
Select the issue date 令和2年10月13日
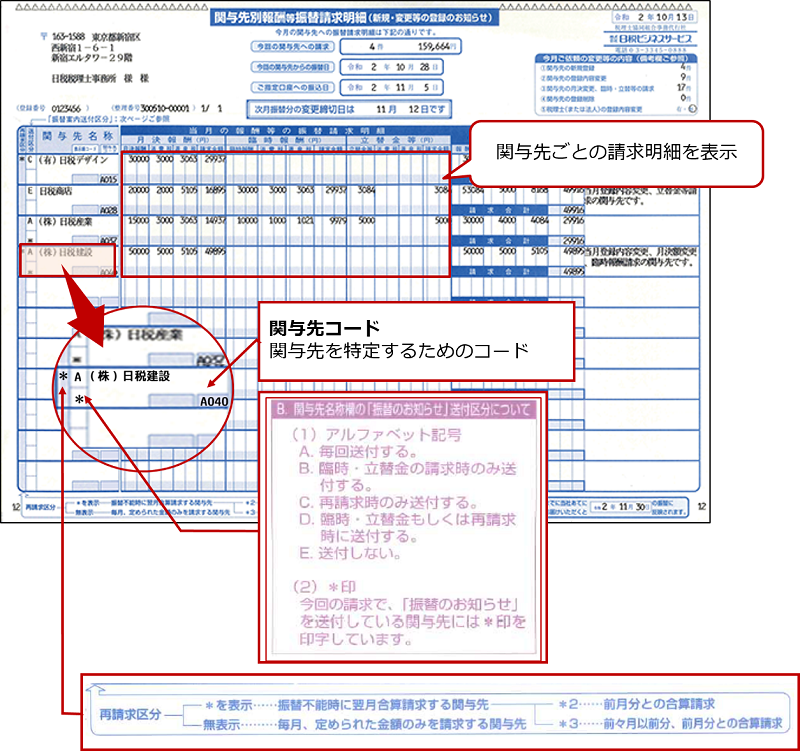[x=654, y=17]
